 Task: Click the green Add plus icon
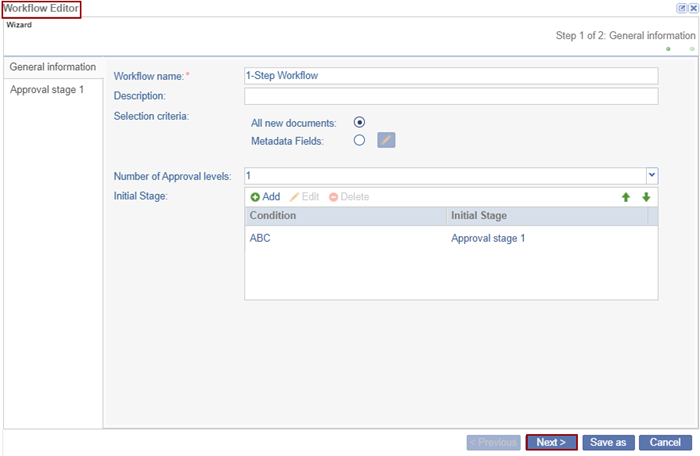(255, 197)
